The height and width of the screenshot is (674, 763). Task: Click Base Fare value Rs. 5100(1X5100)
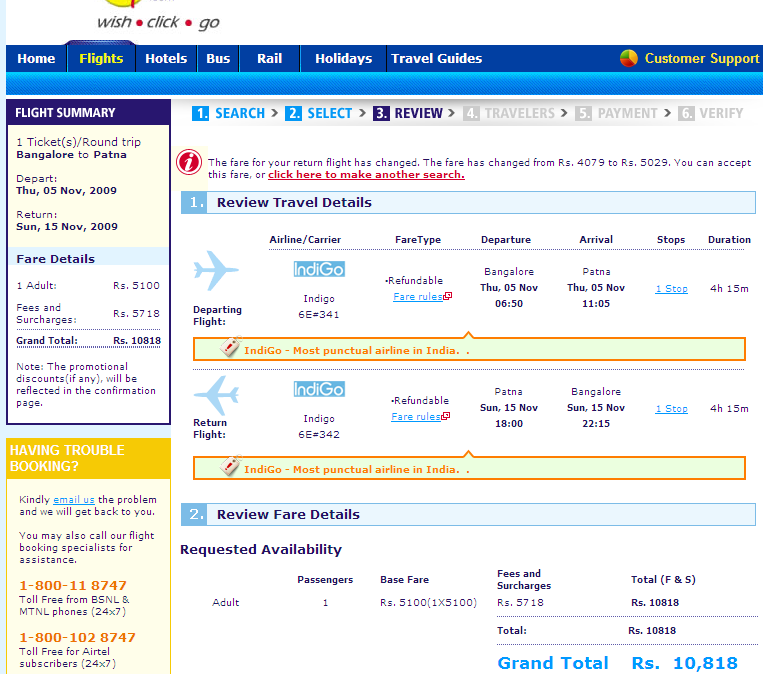428,602
